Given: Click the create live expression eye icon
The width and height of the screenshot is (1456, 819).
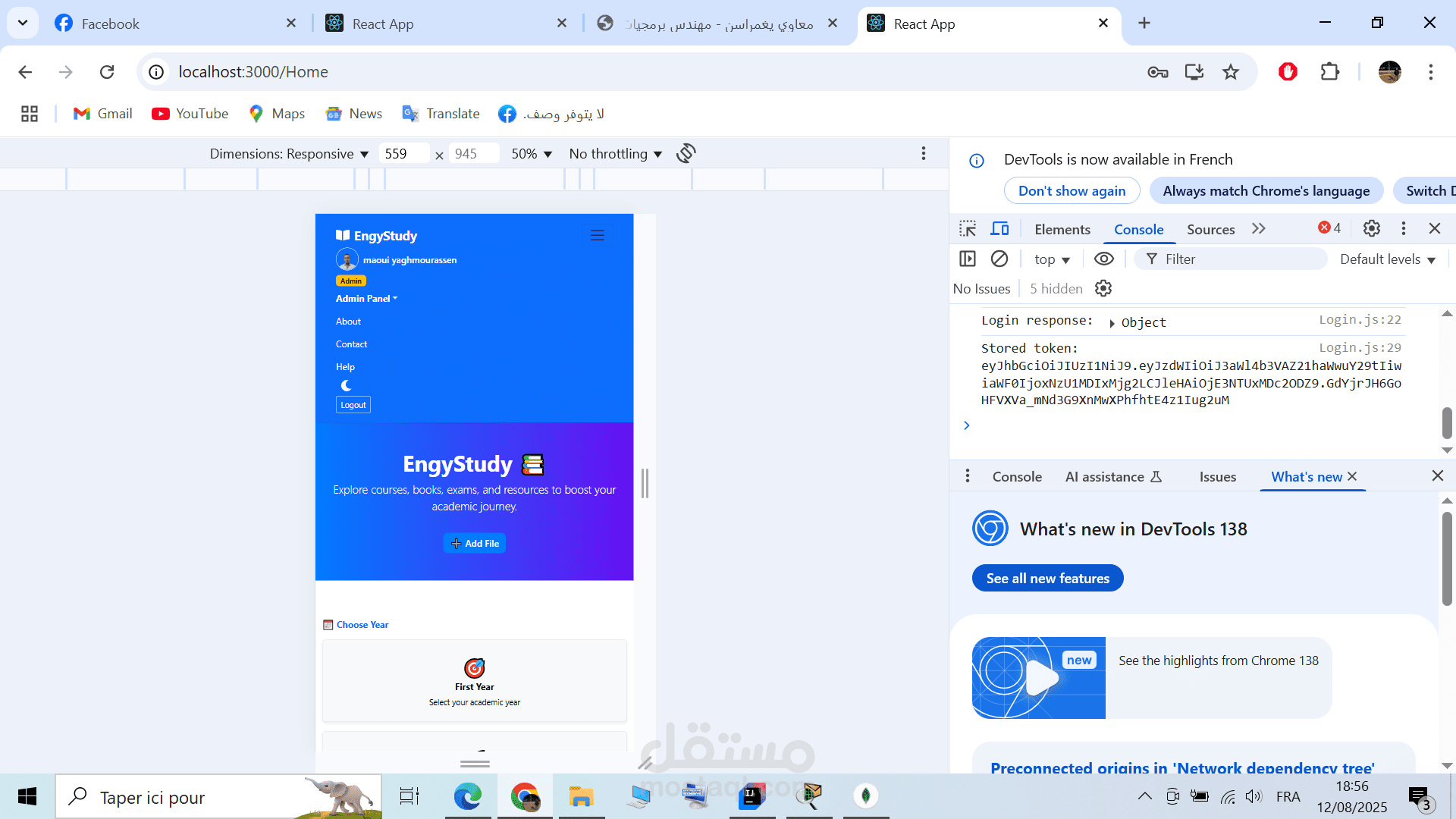Looking at the screenshot, I should tap(1103, 259).
